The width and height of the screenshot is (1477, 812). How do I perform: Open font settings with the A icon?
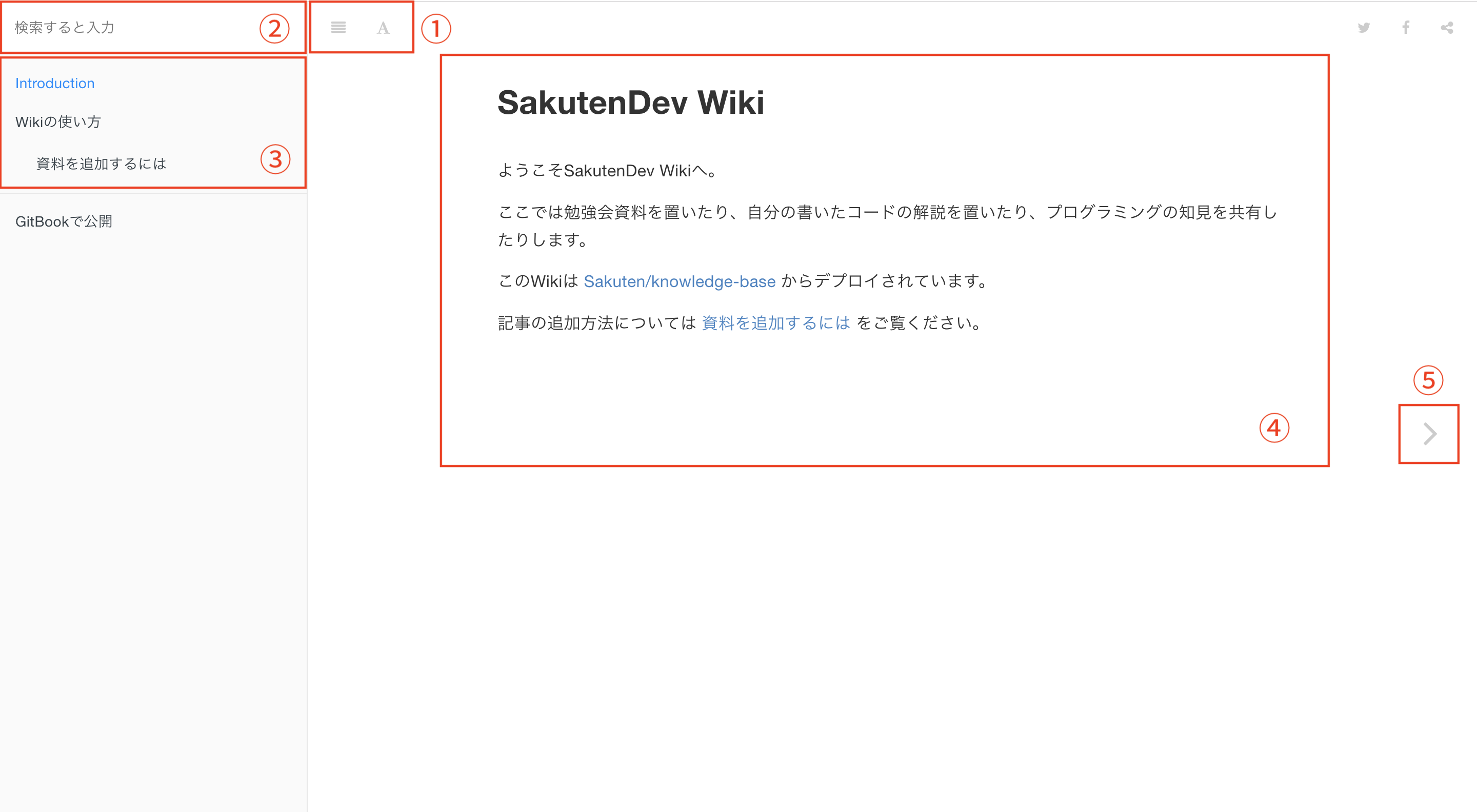click(383, 28)
